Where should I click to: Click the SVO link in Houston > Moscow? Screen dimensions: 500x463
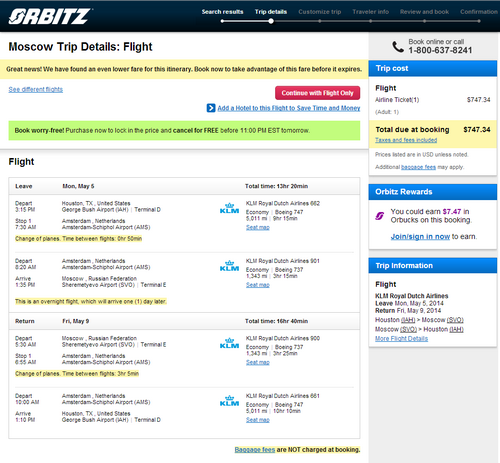click(455, 320)
